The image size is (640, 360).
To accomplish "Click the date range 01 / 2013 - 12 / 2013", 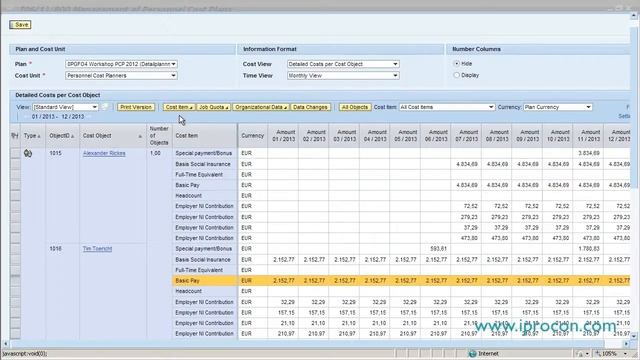I will point(58,117).
